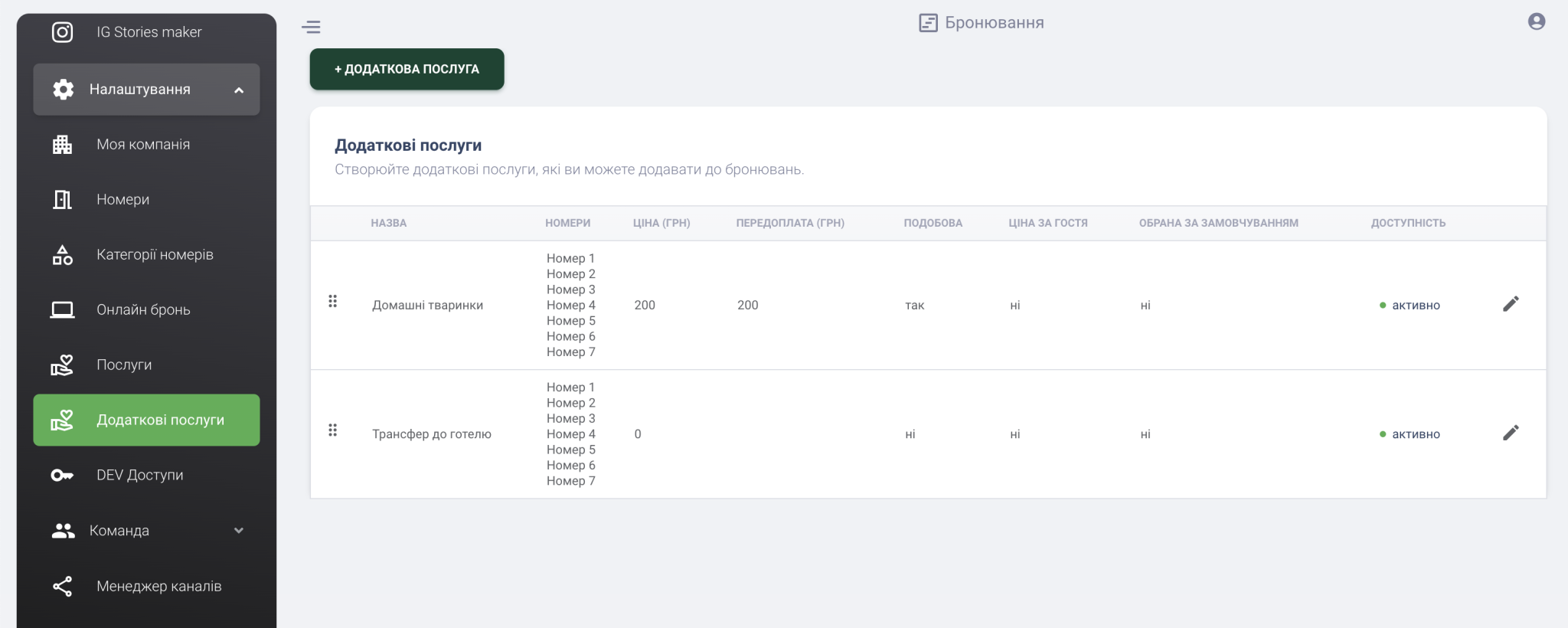Open Онлайн бронь menu item
1568x628 pixels.
tap(143, 310)
